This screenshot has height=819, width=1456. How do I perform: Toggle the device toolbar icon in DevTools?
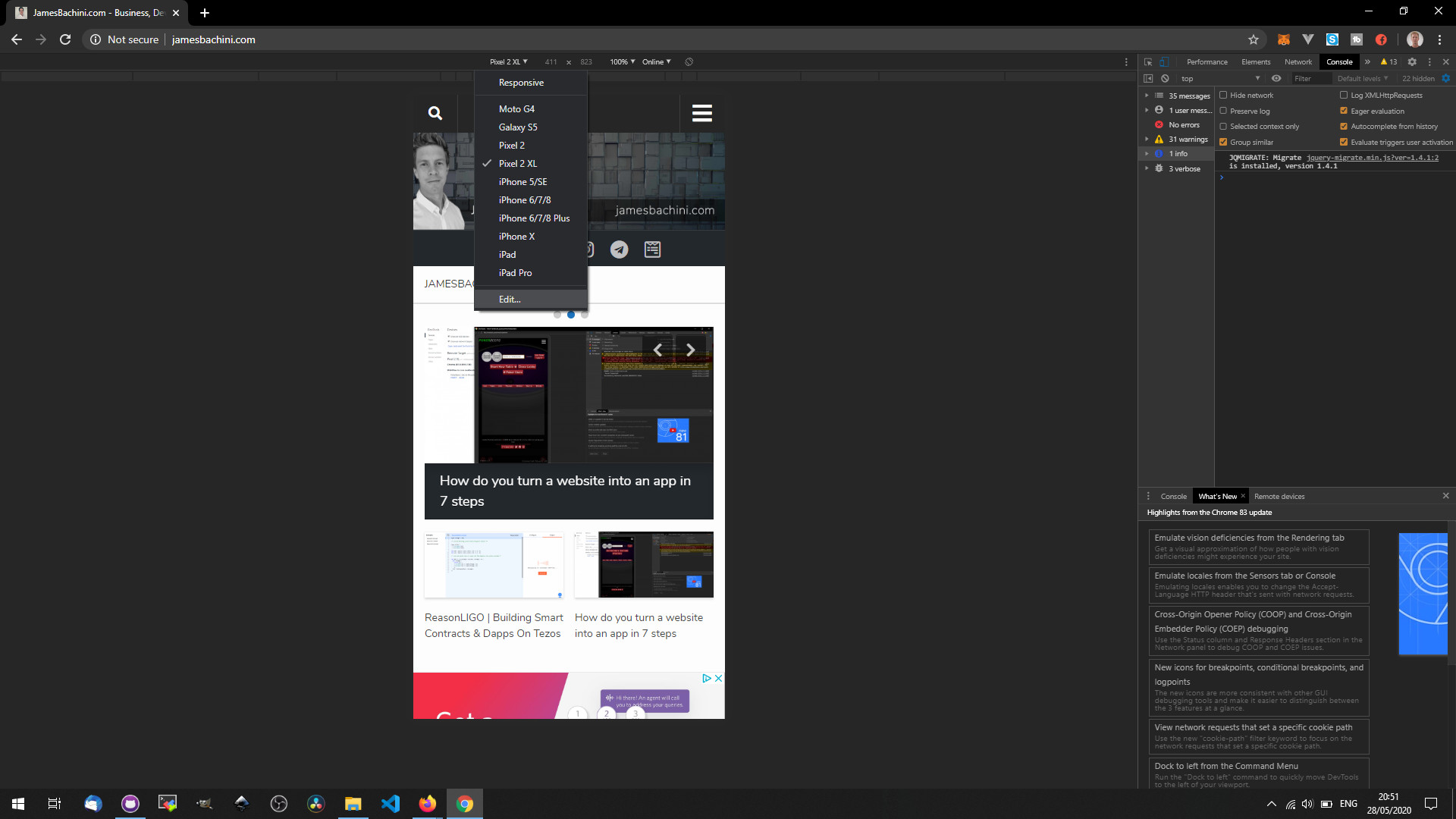pos(1164,62)
